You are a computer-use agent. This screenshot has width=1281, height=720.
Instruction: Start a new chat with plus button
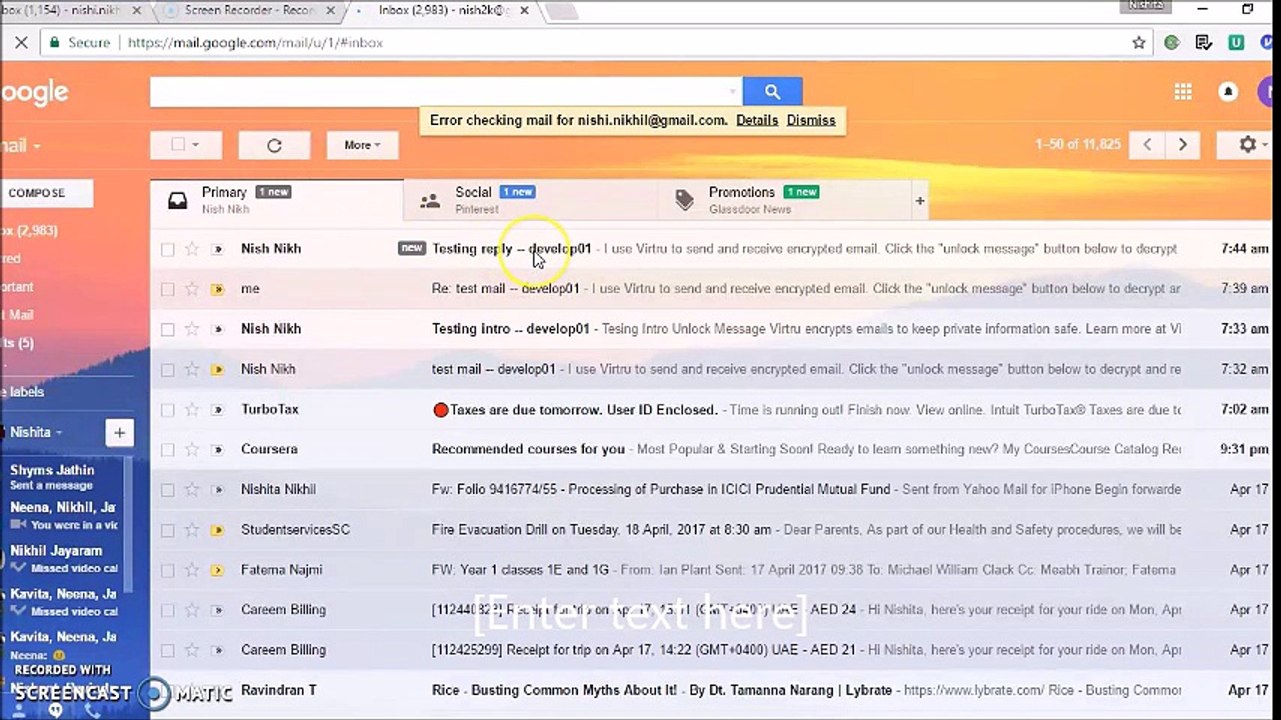pos(119,432)
